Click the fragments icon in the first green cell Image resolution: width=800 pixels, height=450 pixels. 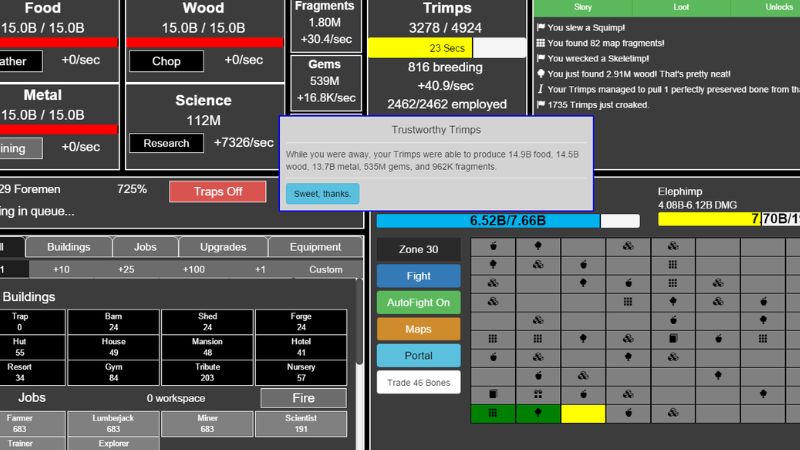[x=493, y=413]
